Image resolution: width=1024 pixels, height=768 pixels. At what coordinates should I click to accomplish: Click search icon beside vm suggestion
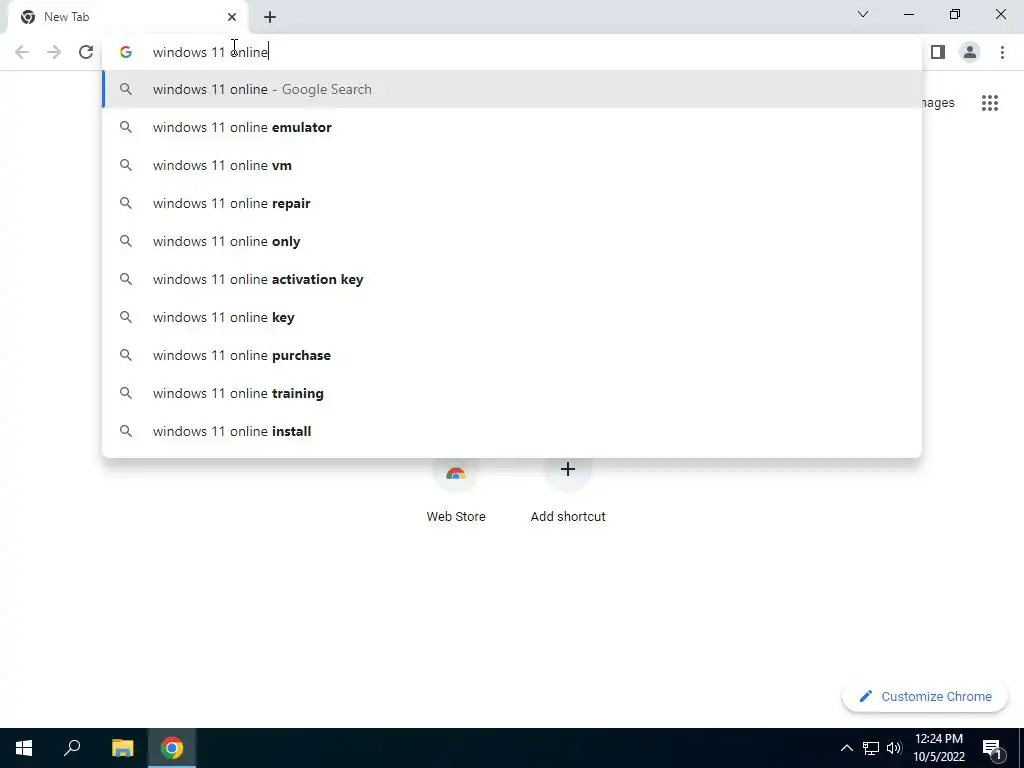pos(125,165)
